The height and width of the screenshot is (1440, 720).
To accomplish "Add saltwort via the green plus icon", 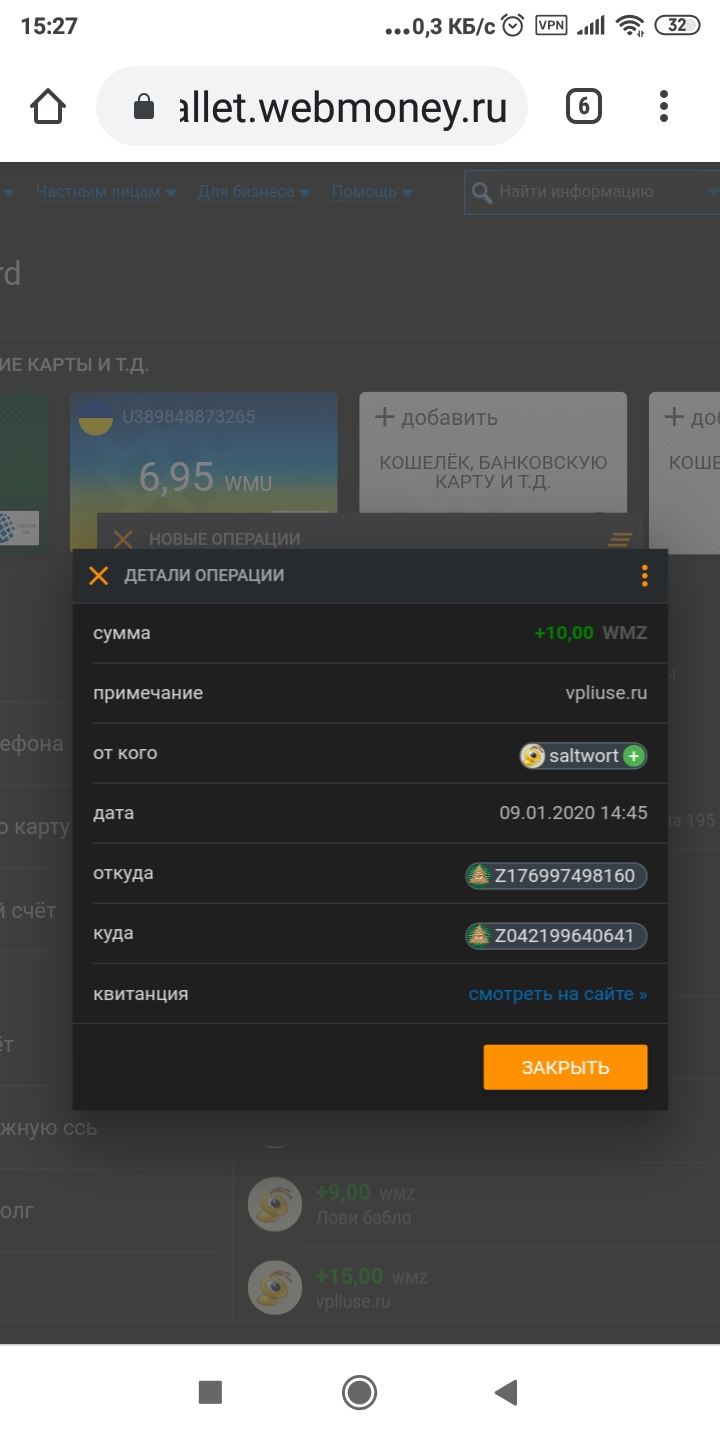I will 633,755.
